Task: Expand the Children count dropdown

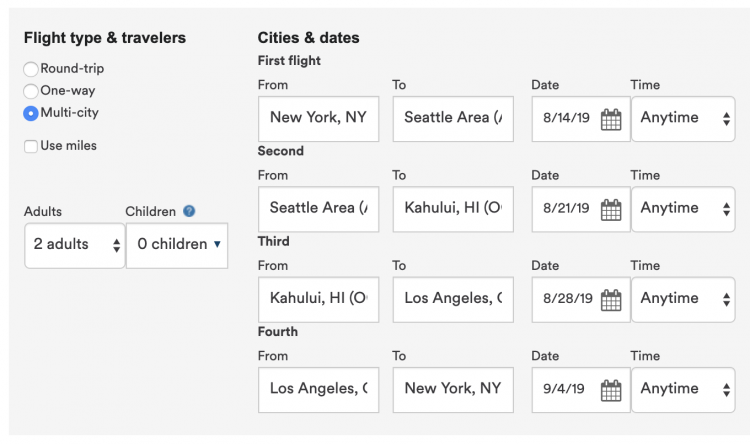Action: pos(177,244)
